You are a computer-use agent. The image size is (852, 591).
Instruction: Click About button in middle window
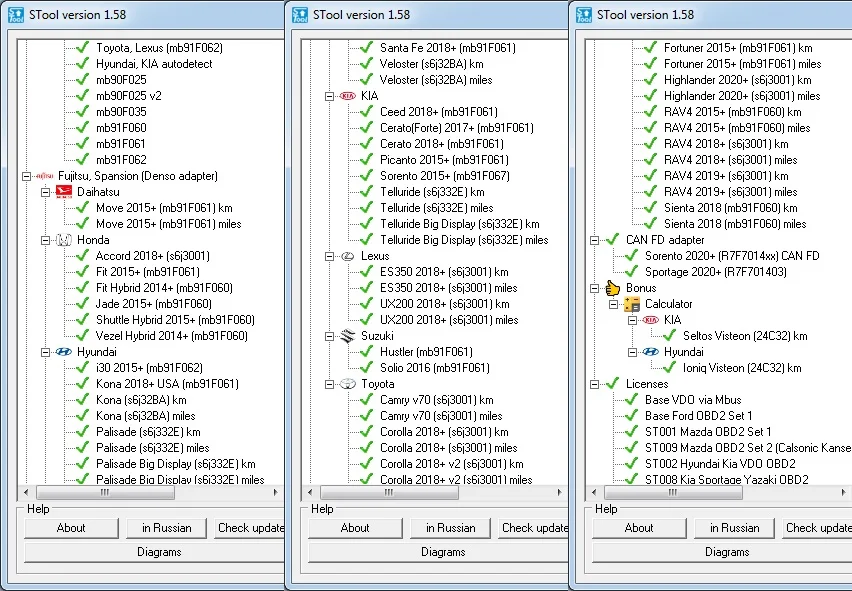pyautogui.click(x=355, y=528)
